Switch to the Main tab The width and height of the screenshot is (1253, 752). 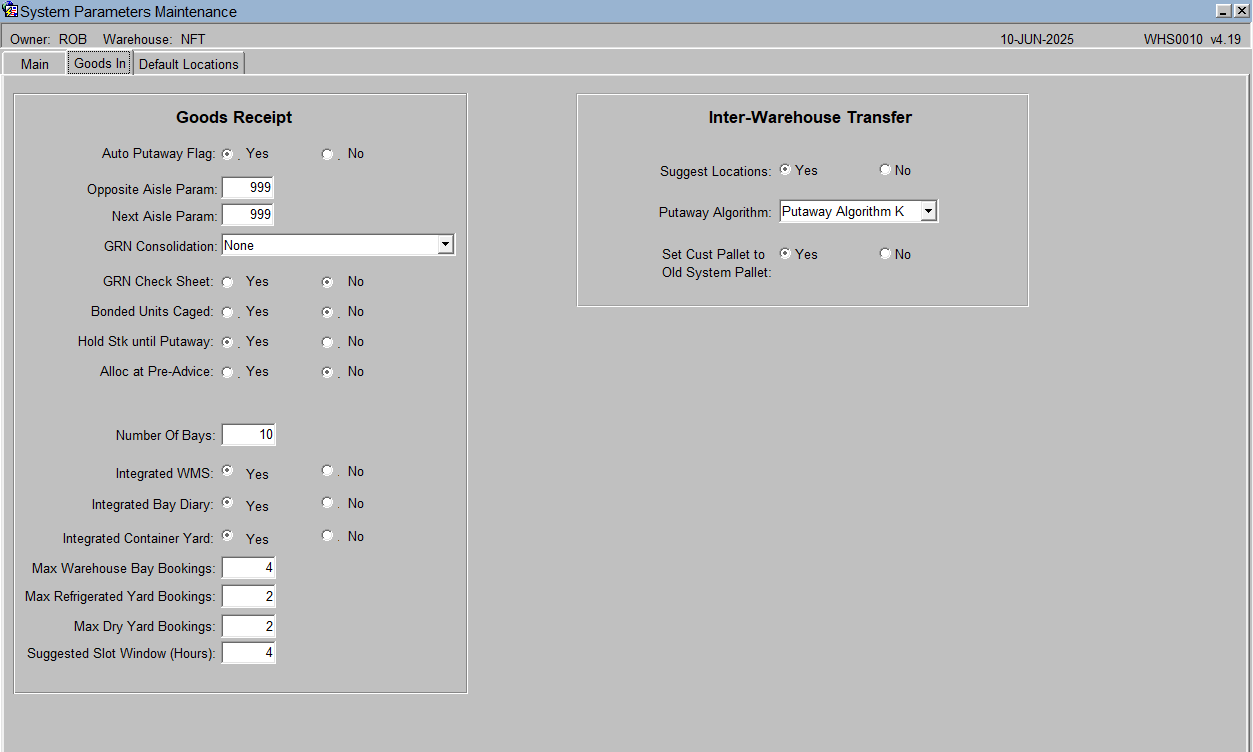35,64
